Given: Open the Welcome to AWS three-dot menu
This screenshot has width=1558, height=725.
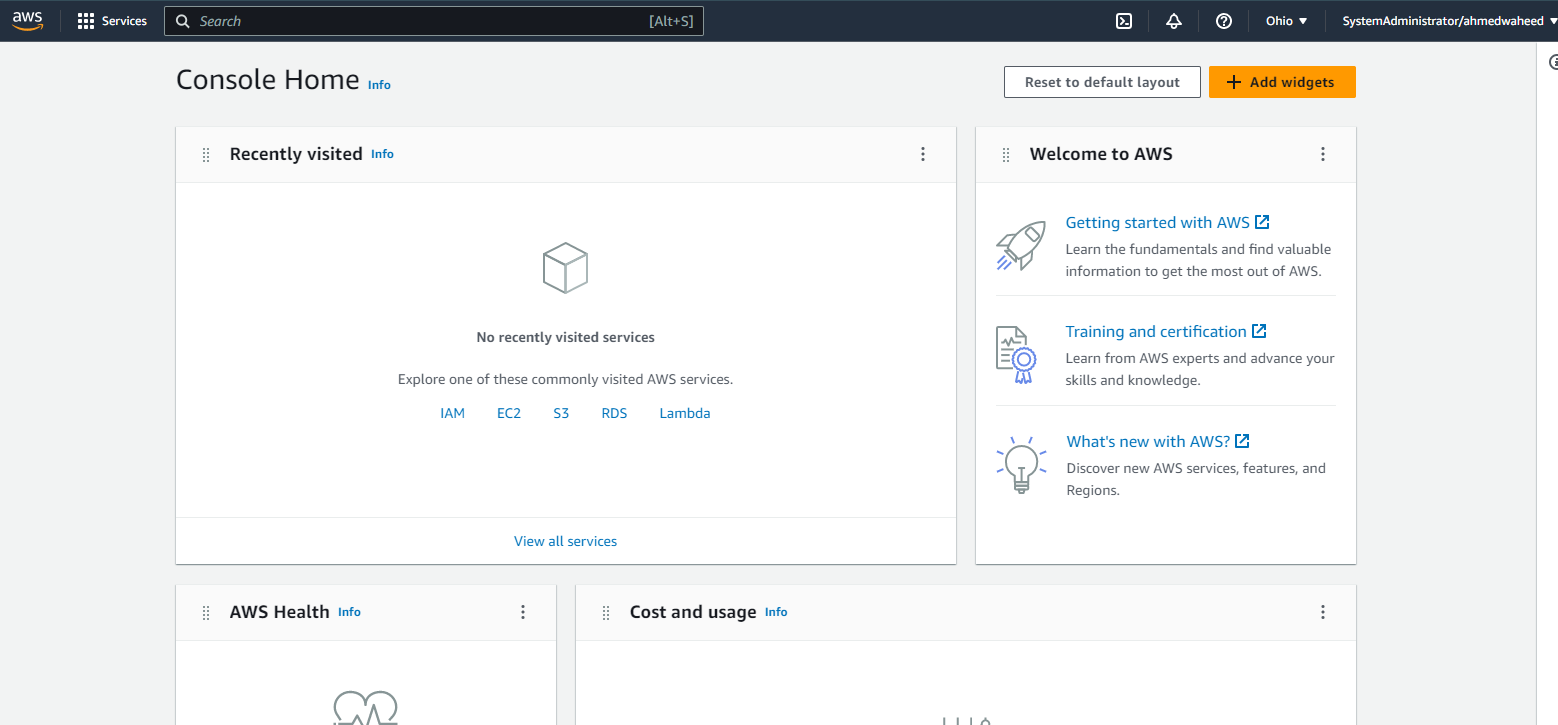Looking at the screenshot, I should pos(1323,154).
